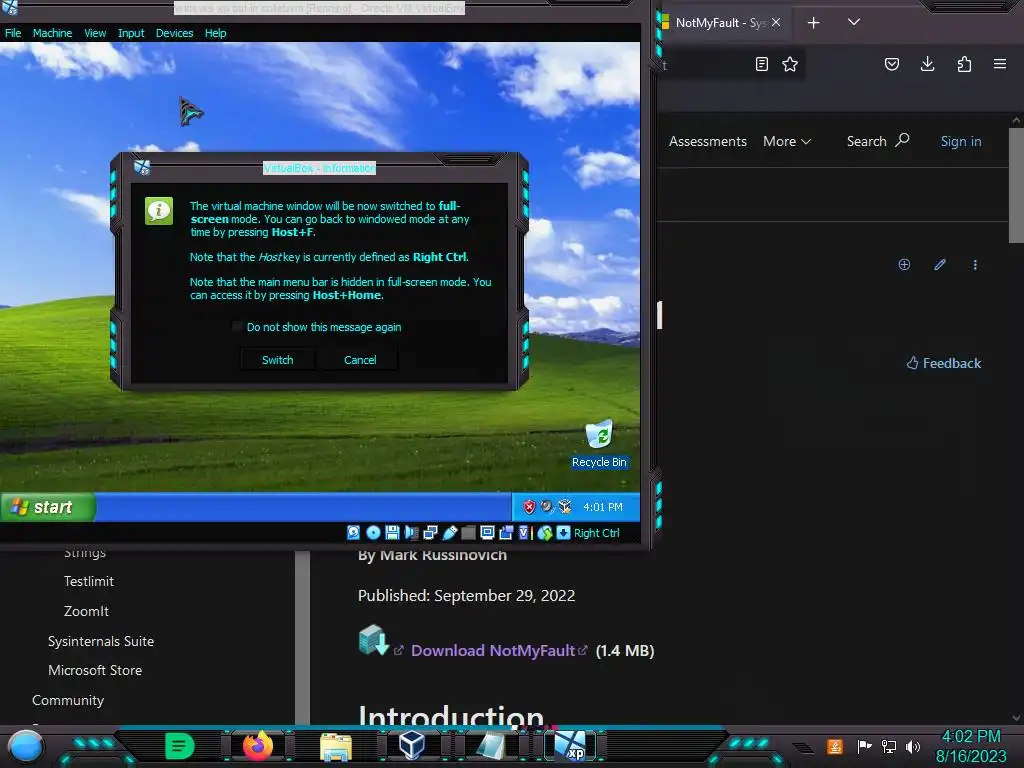Click the Pocket save icon in Firefox
1024x768 pixels.
(x=892, y=64)
